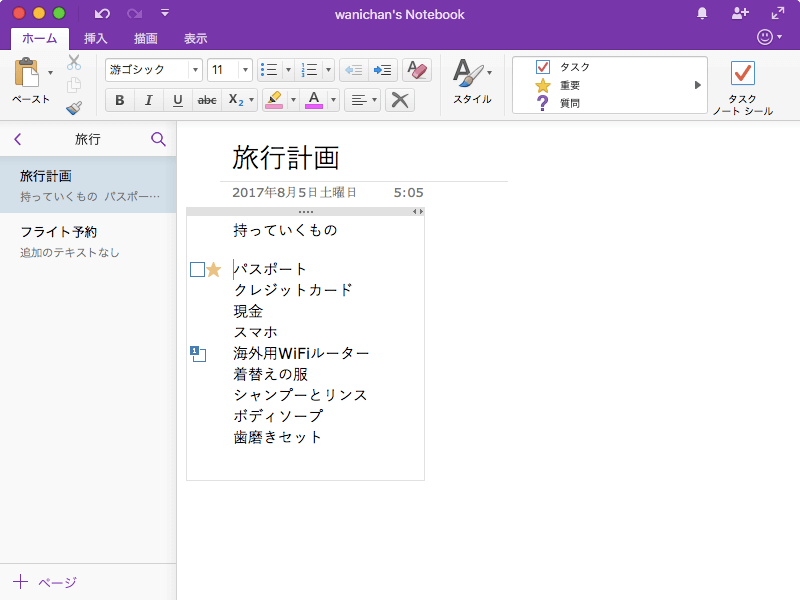Screen dimensions: 800x600
Task: Click the share notebook person icon
Action: [739, 14]
